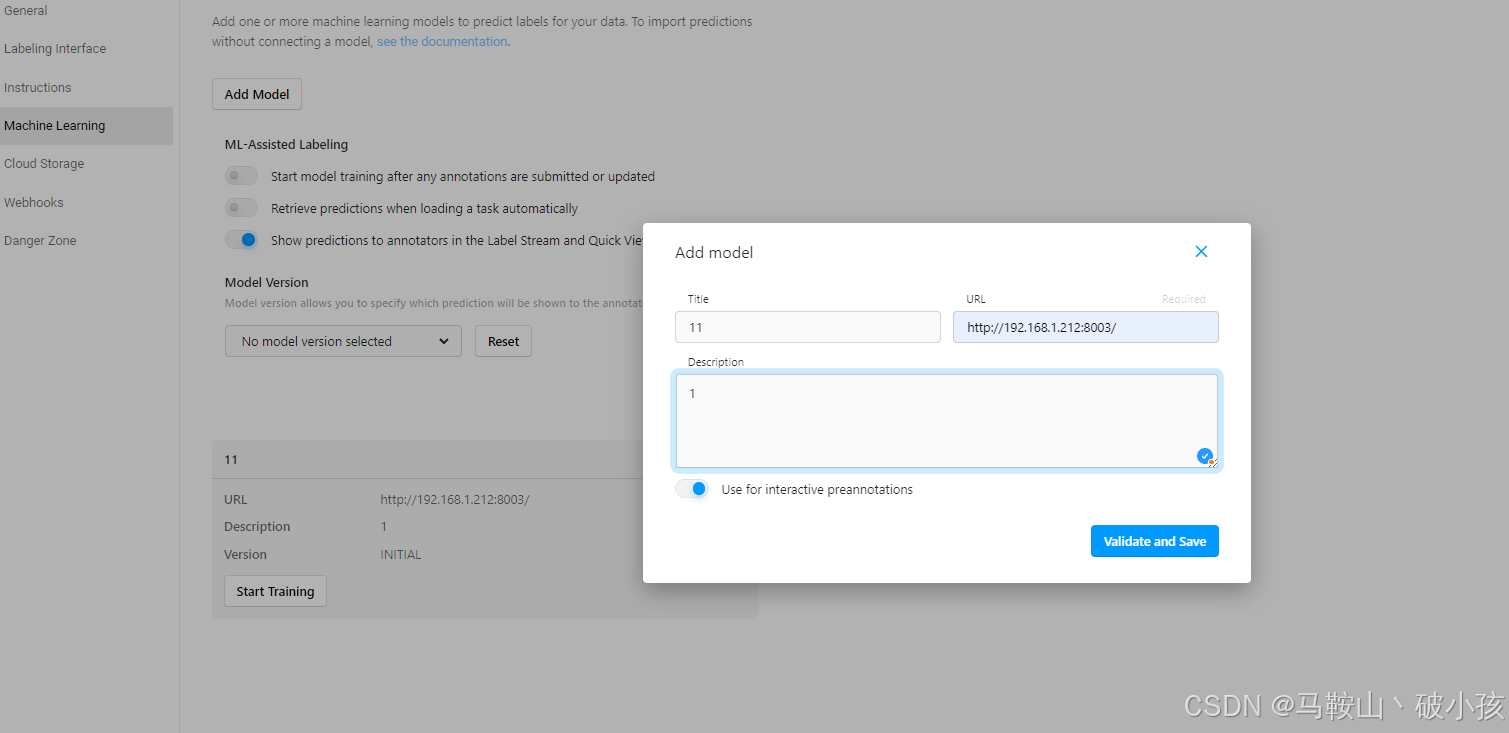
Task: Open the Danger Zone section
Action: [x=39, y=240]
